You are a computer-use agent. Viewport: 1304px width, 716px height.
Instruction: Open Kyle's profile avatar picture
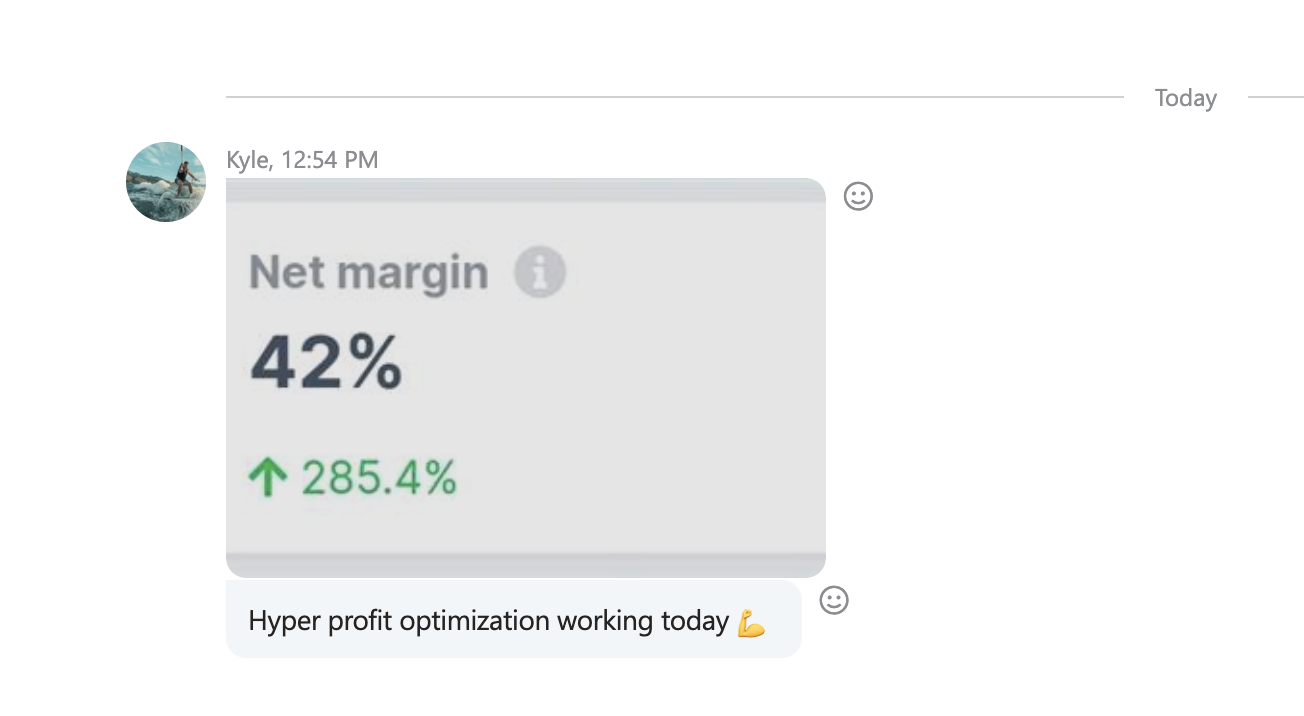(x=166, y=182)
